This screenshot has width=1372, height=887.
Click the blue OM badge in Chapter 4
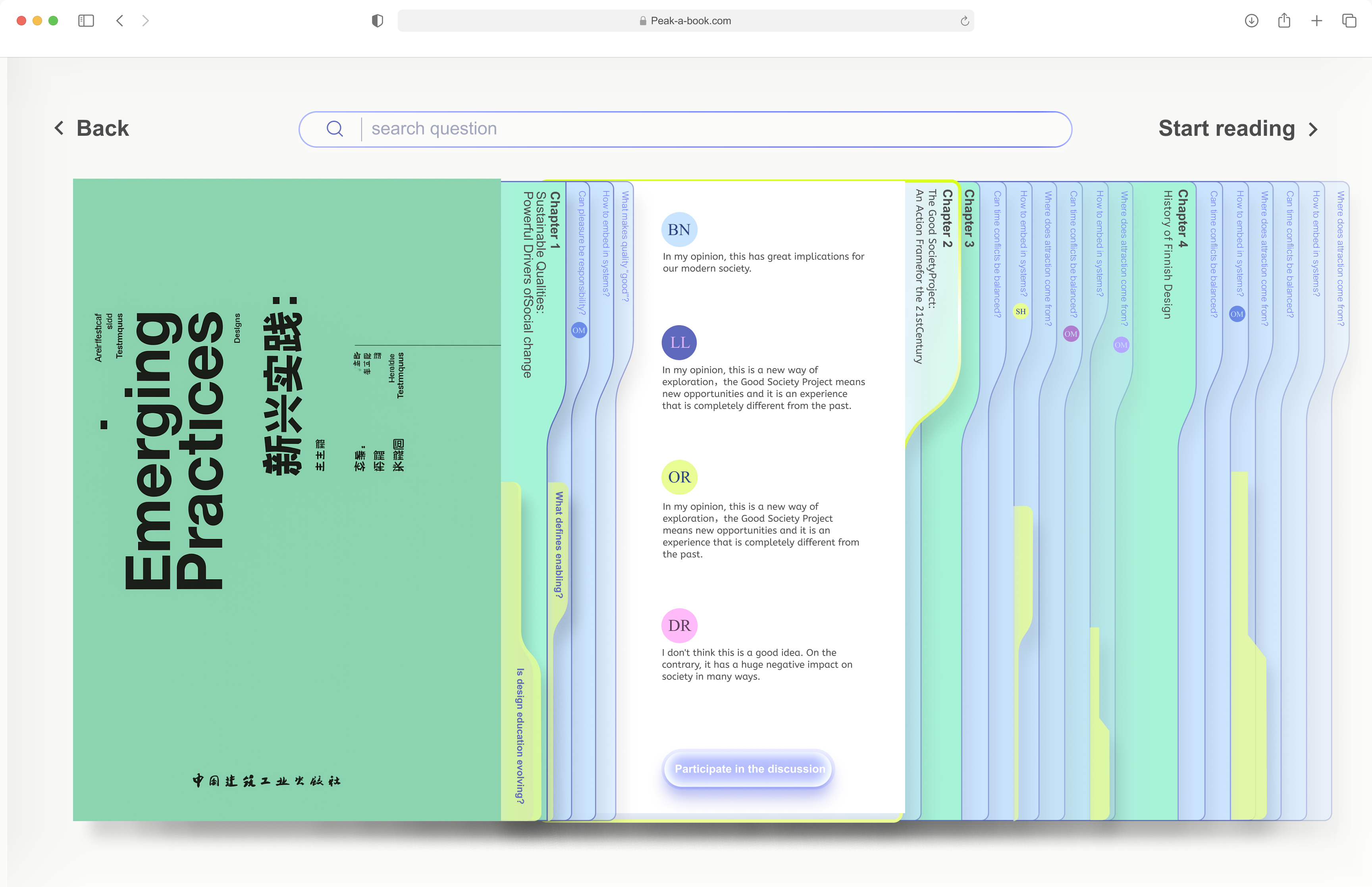click(1237, 314)
